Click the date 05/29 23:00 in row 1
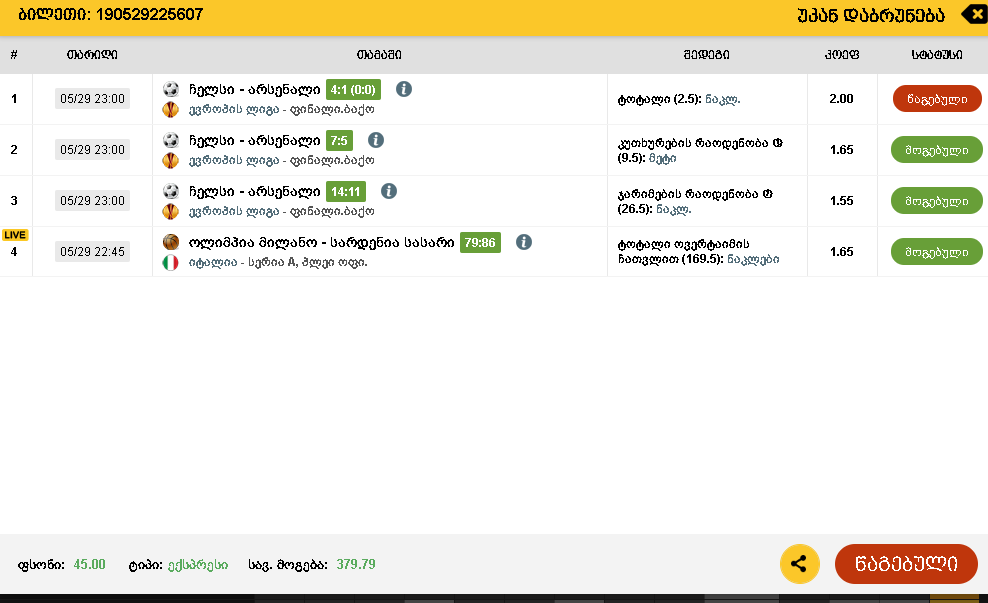This screenshot has height=603, width=988. (x=93, y=99)
